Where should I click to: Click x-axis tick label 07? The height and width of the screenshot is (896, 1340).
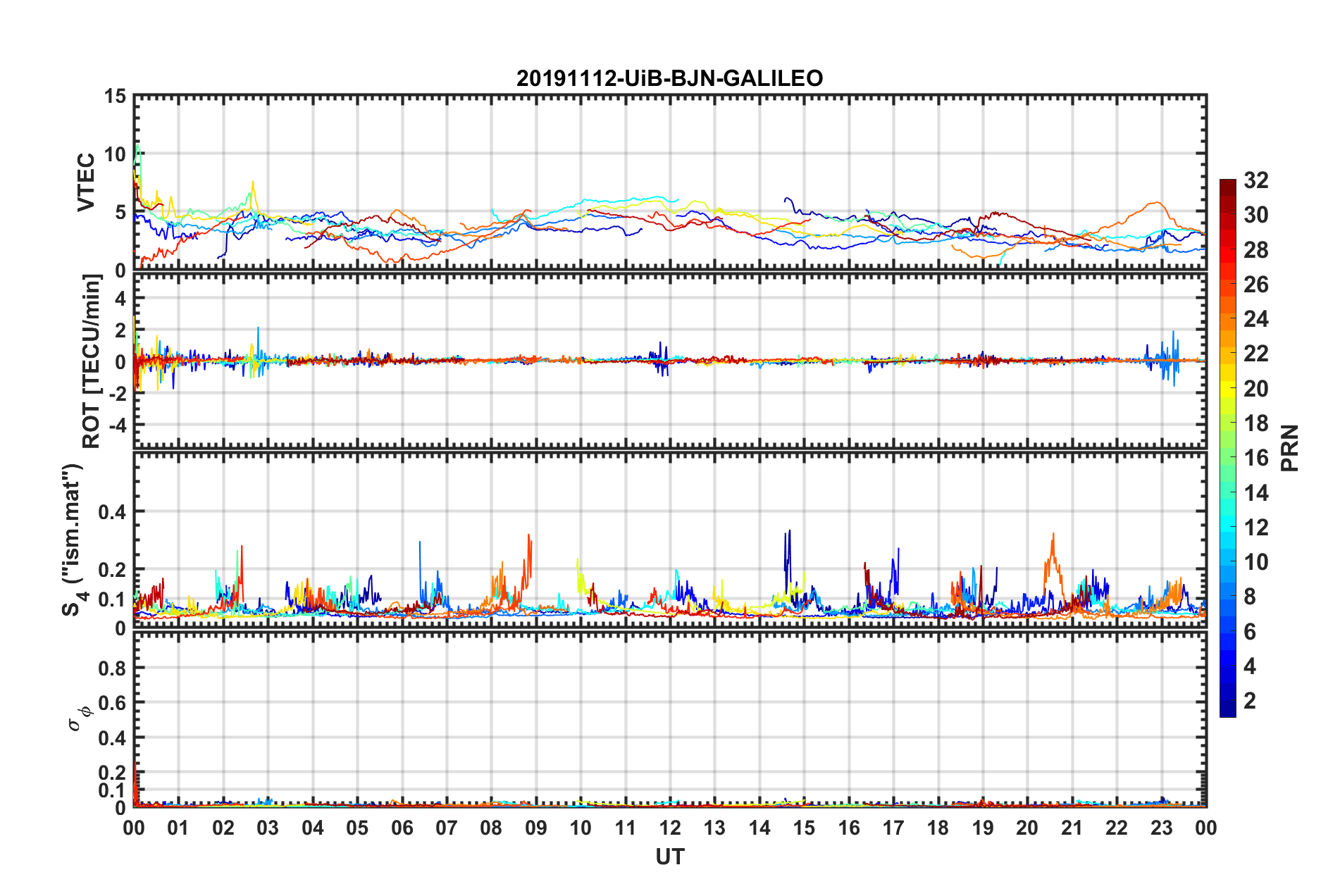tap(447, 828)
